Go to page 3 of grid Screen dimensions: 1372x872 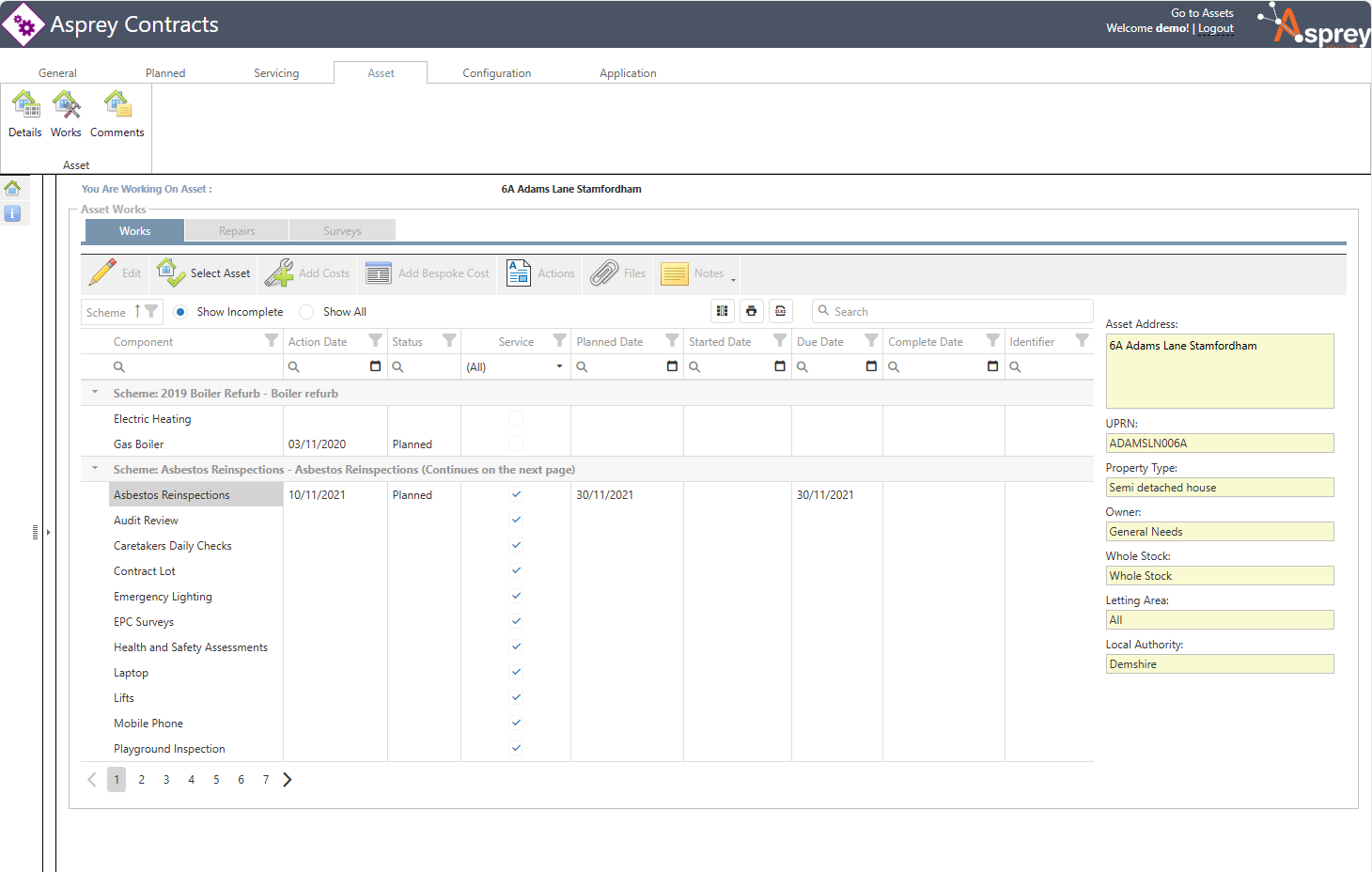click(166, 780)
